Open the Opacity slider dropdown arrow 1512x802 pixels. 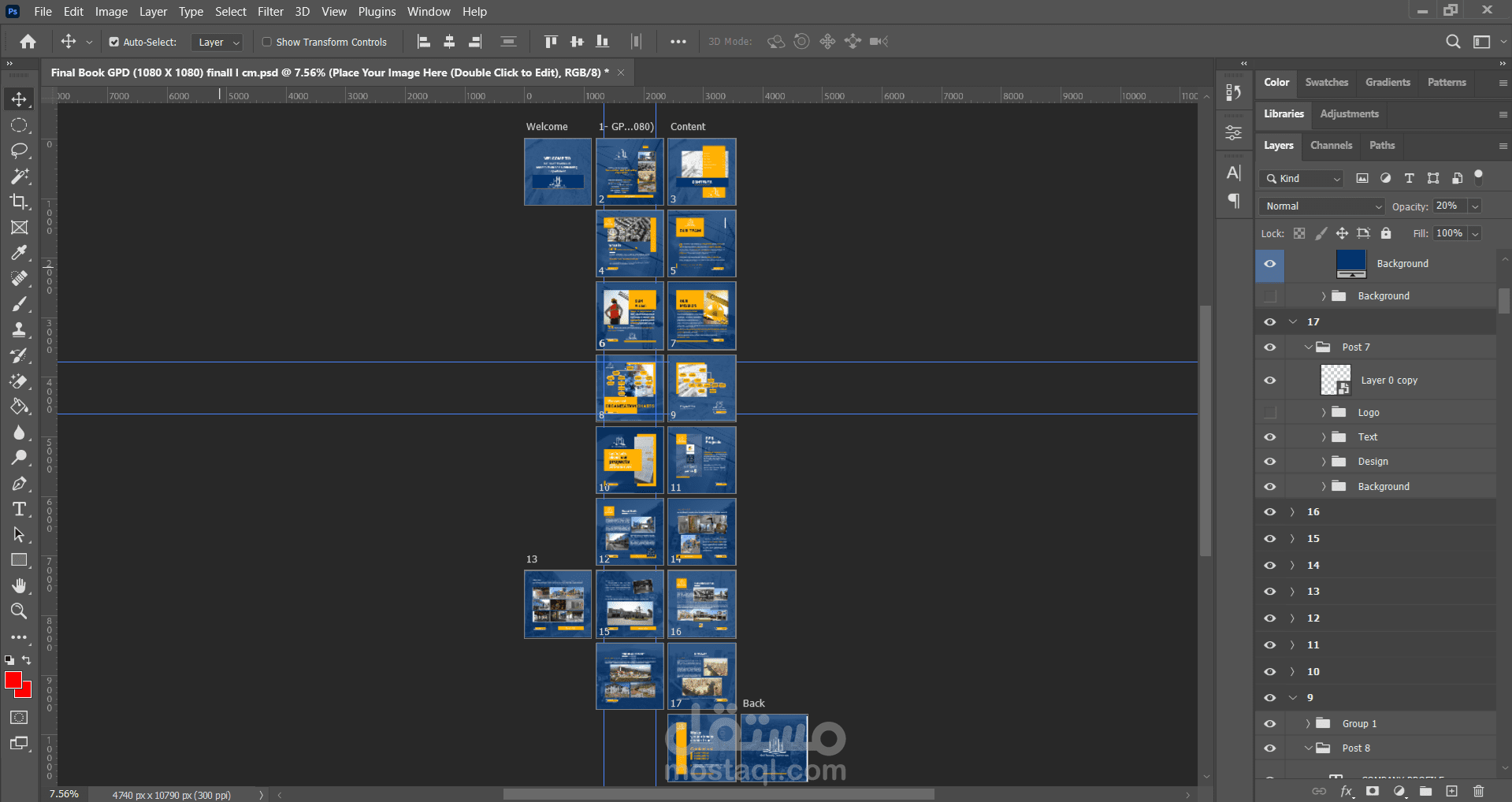(x=1475, y=206)
